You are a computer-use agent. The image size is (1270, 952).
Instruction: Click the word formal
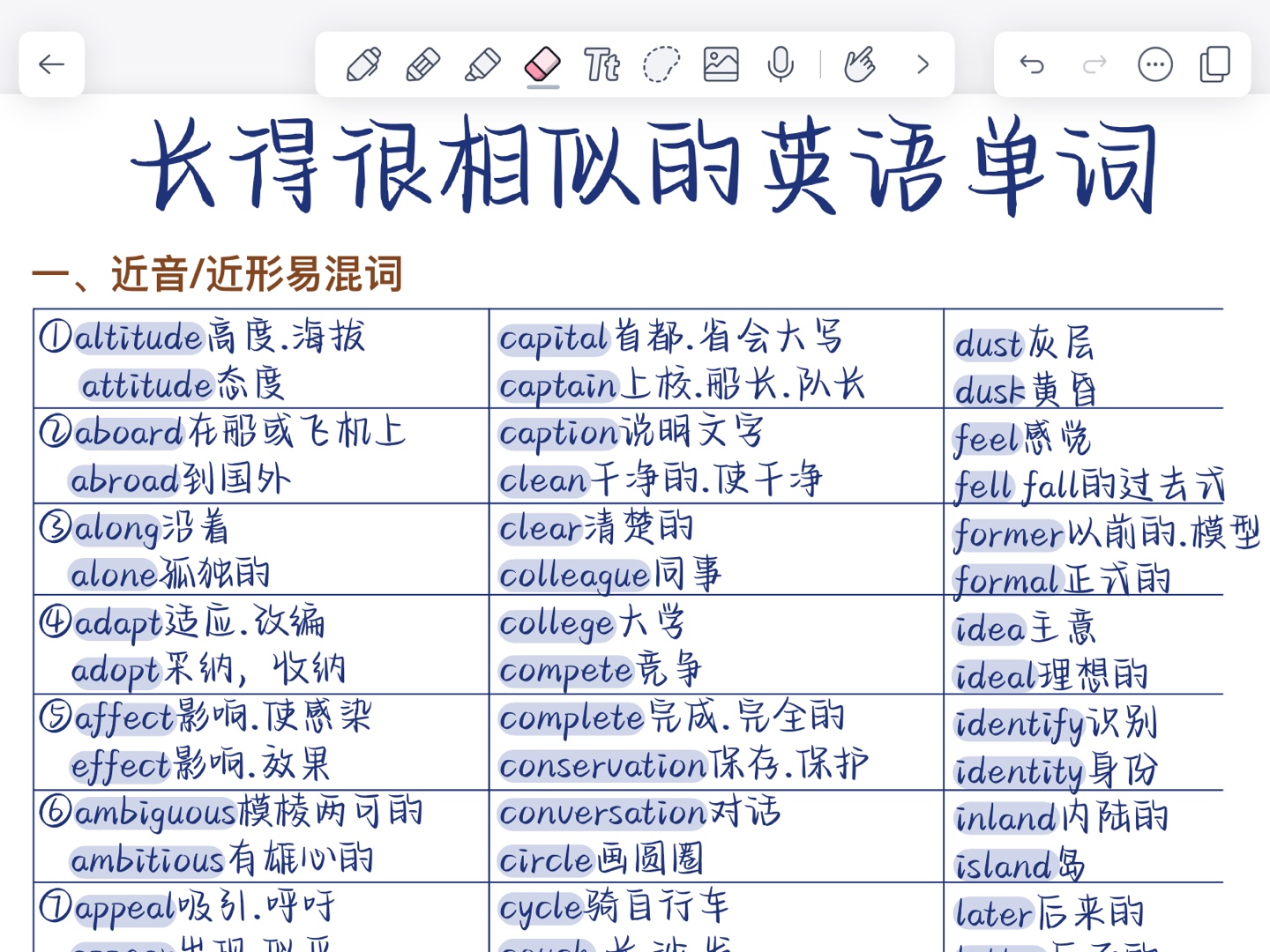(x=1005, y=583)
